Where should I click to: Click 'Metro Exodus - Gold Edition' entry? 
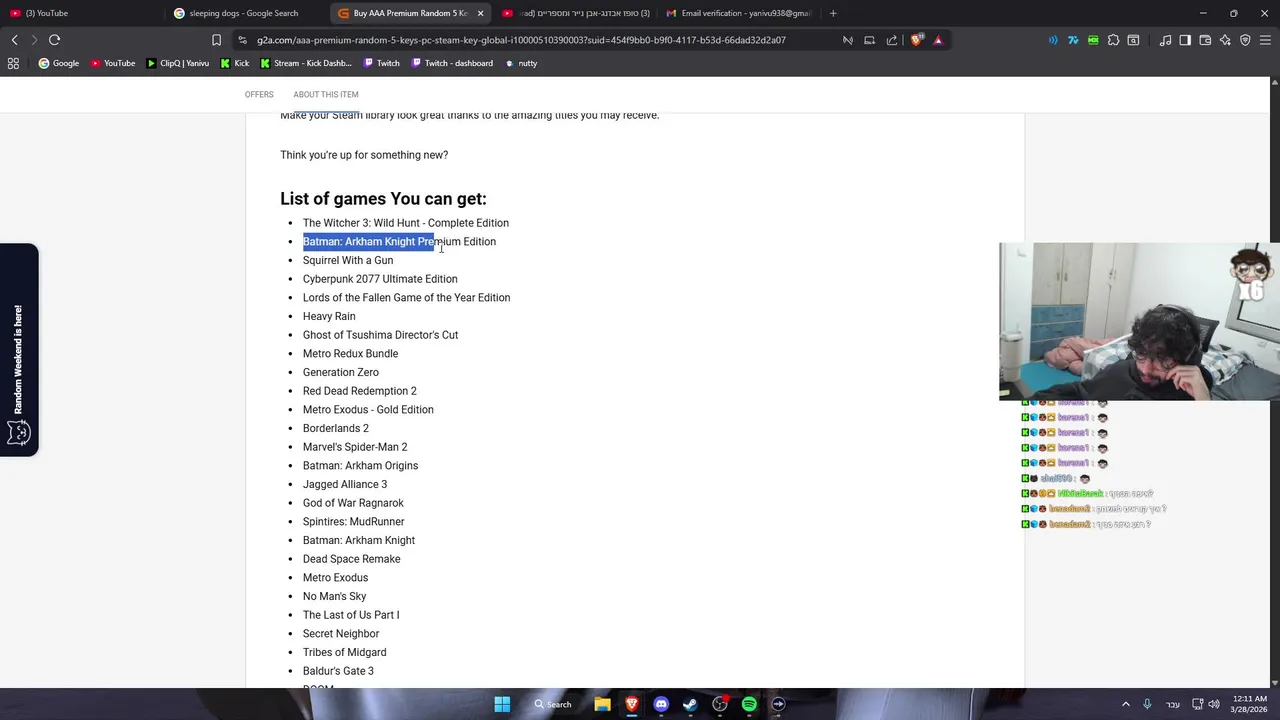click(x=368, y=410)
